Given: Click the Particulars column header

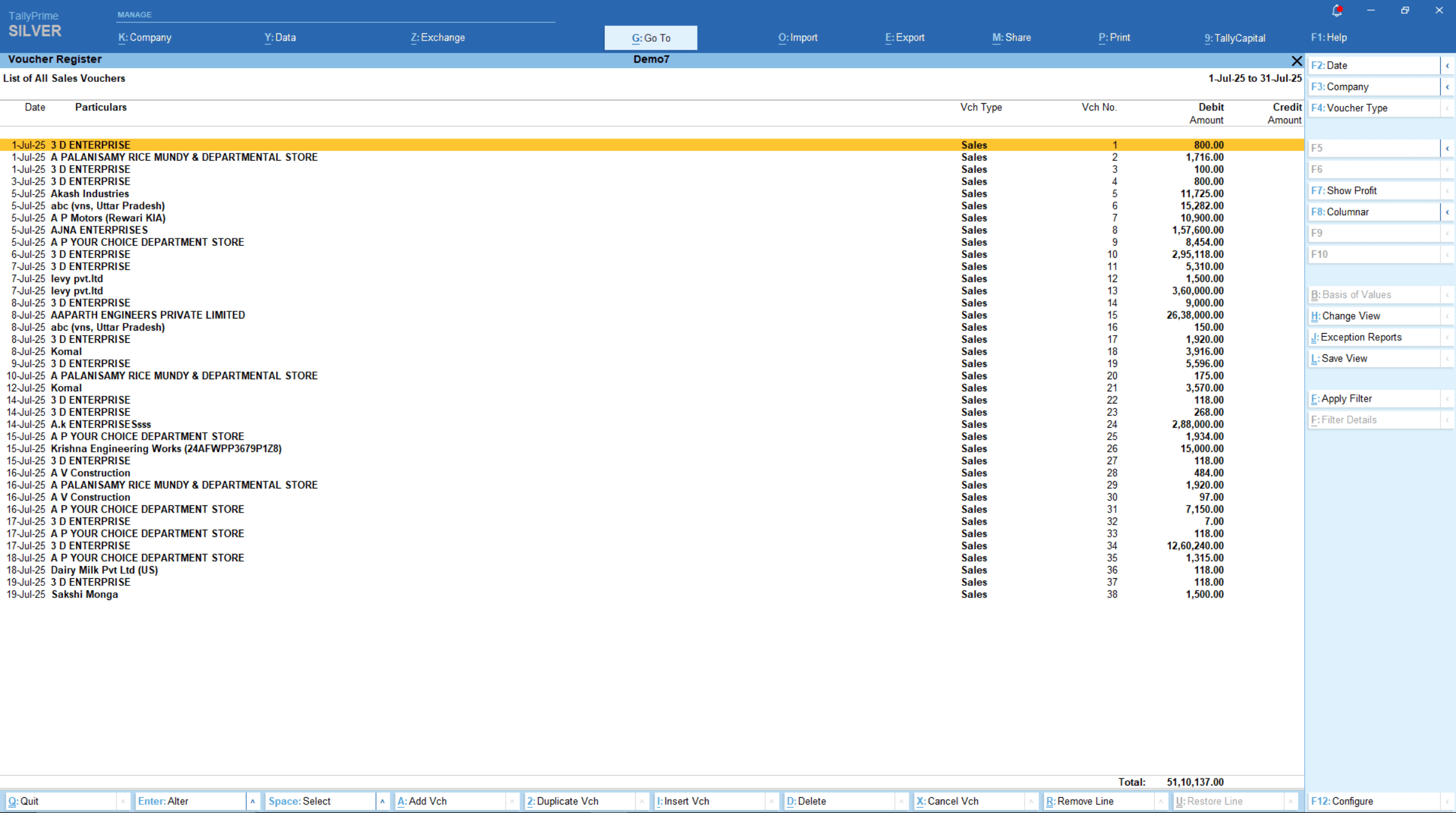Looking at the screenshot, I should (x=101, y=107).
